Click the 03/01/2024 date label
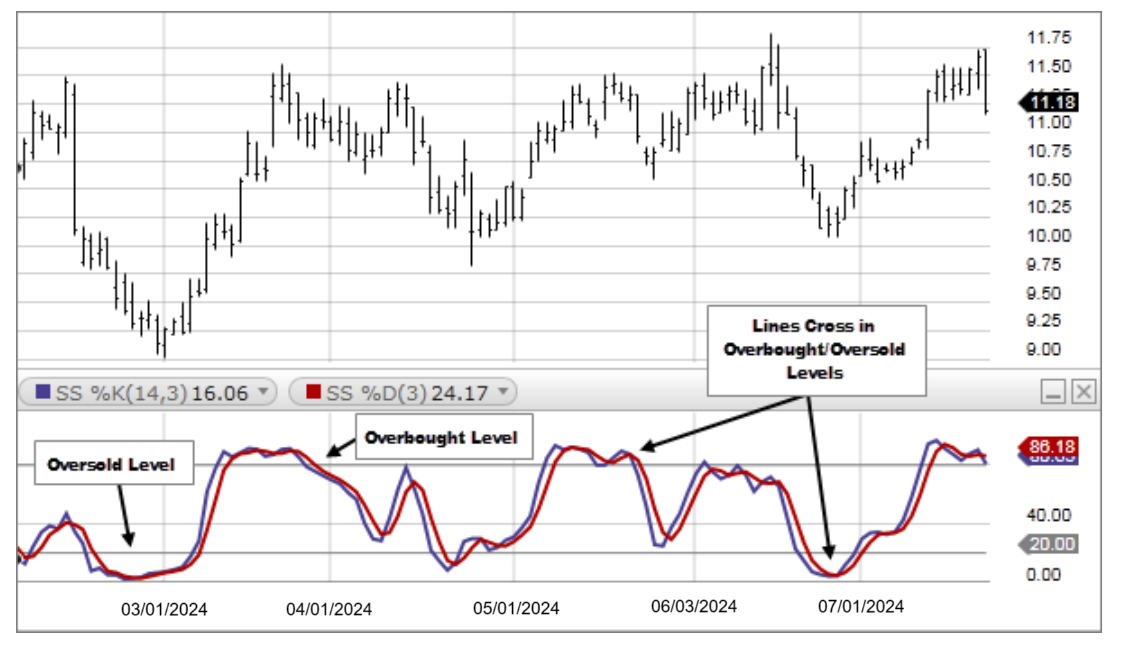 [165, 609]
